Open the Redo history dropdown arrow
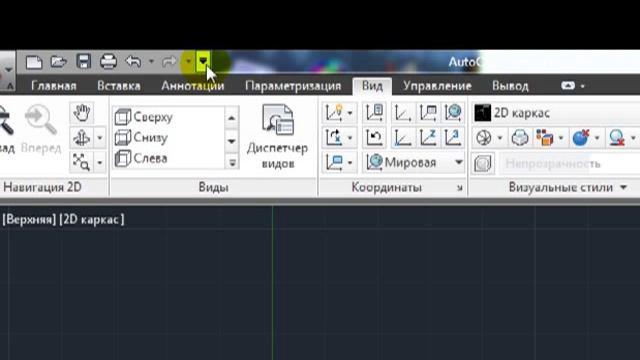This screenshot has height=360, width=640. pos(188,62)
